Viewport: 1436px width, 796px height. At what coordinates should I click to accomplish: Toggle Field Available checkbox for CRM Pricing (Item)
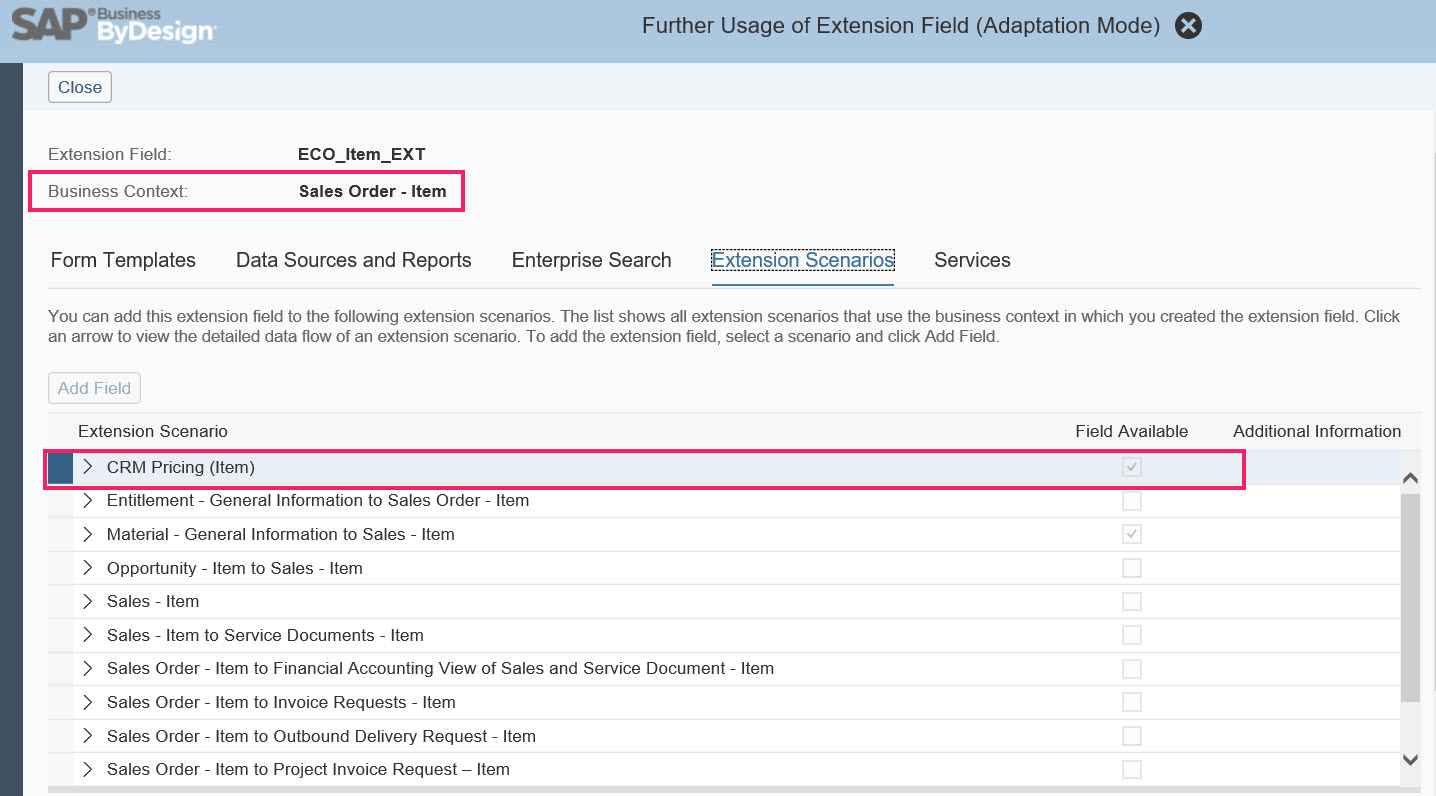click(x=1132, y=467)
